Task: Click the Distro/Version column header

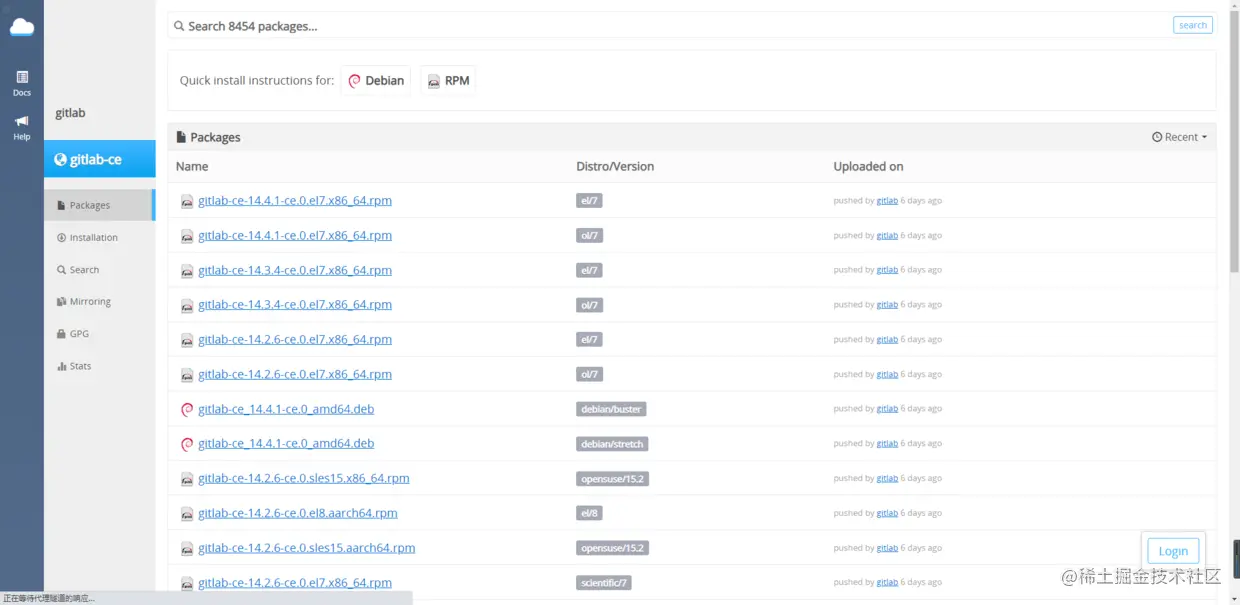Action: (615, 167)
